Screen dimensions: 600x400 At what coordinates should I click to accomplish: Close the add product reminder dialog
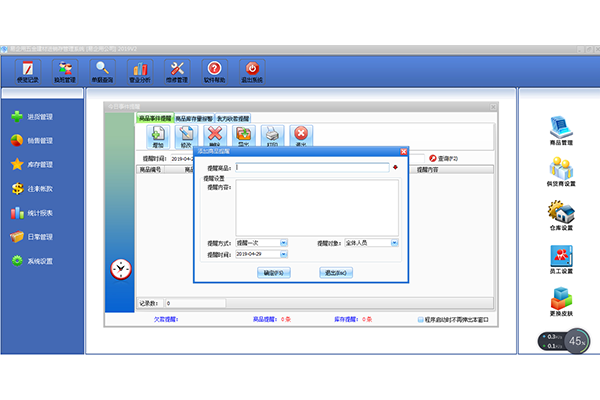click(x=403, y=152)
